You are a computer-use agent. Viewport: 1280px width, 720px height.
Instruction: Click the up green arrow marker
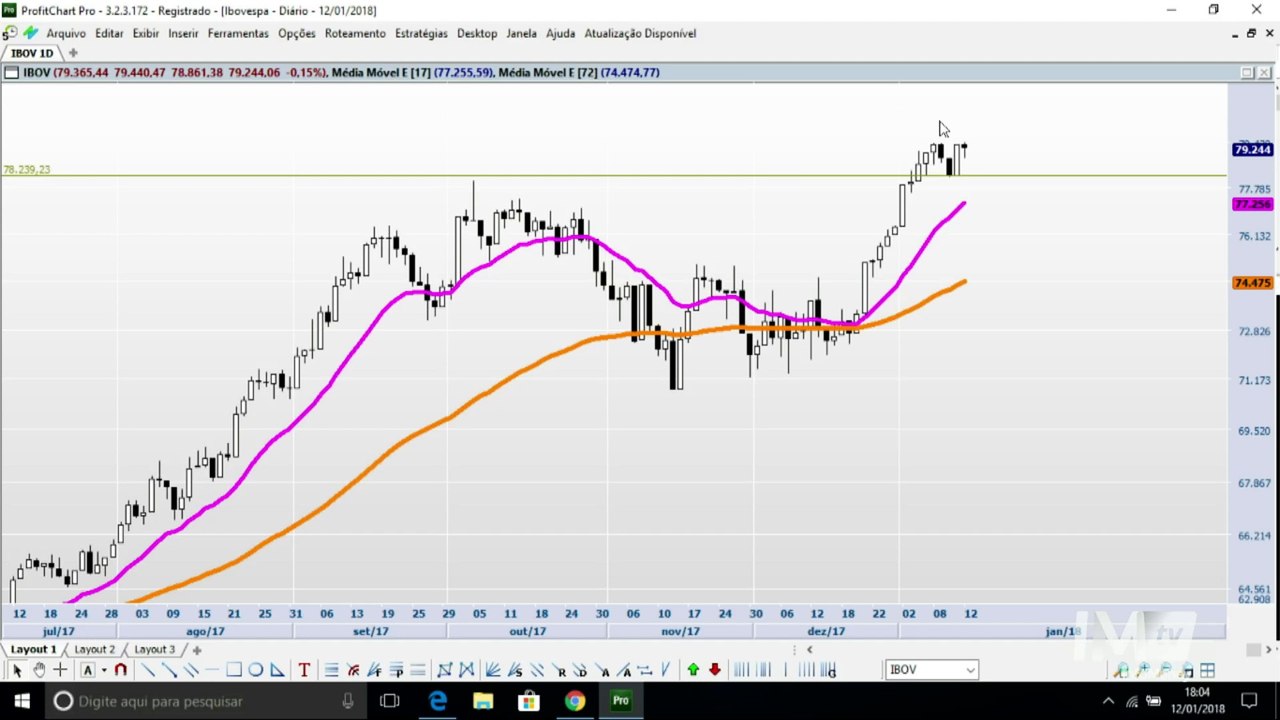(x=693, y=670)
